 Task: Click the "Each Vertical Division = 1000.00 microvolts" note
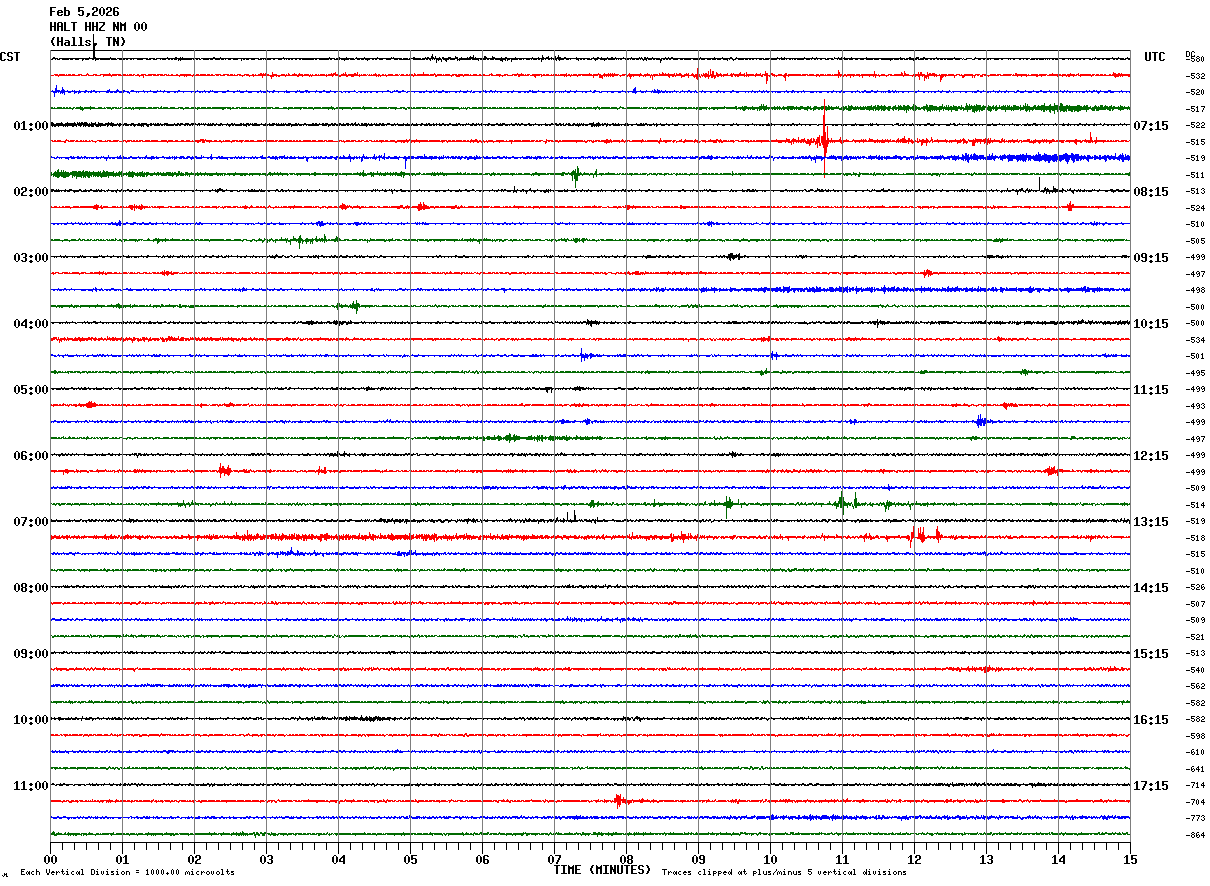127,872
